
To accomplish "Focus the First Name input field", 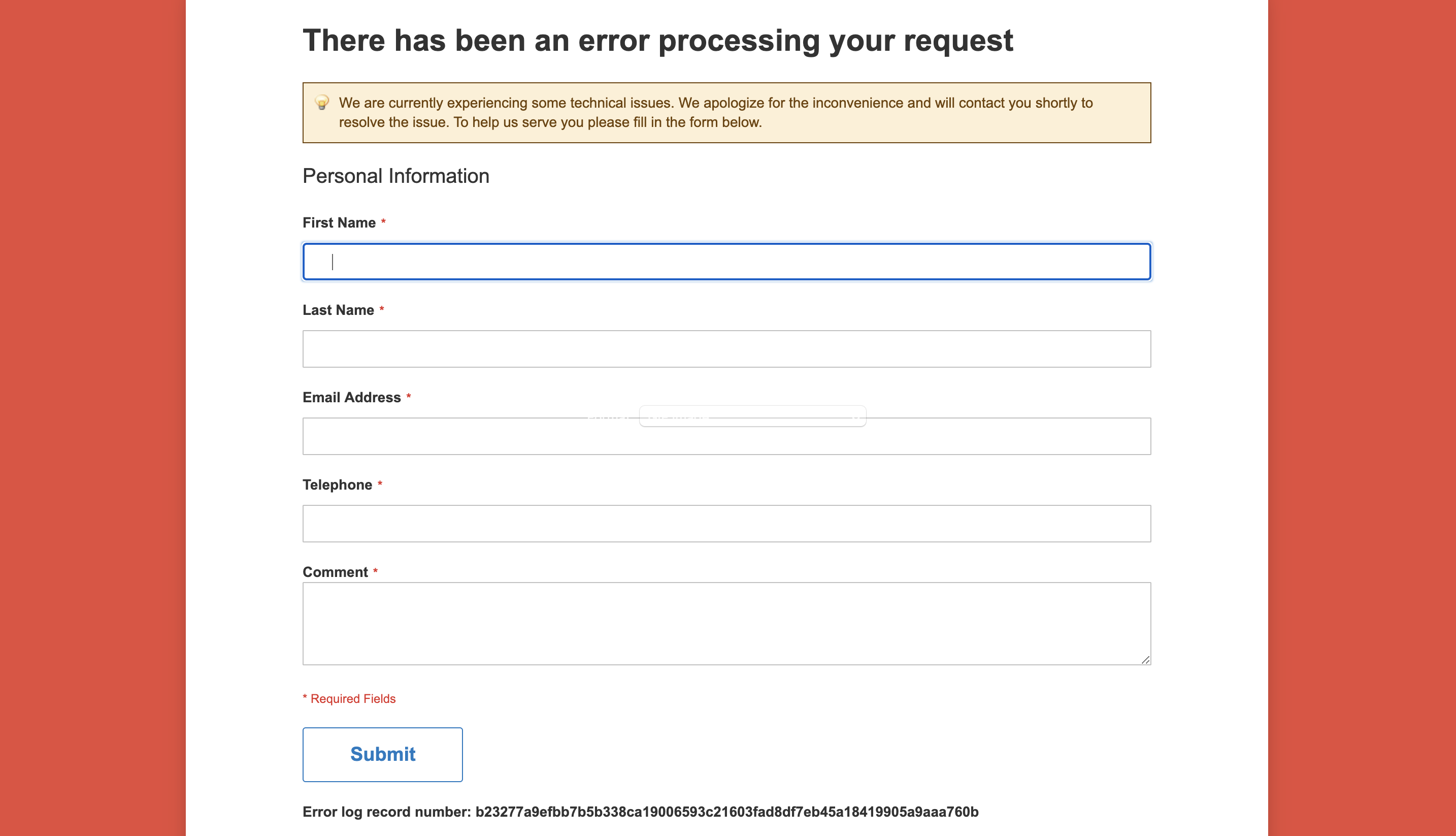I will [726, 262].
